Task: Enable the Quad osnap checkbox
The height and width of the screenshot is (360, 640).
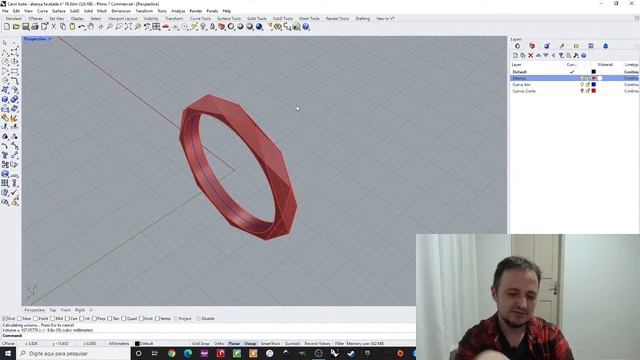Action: (124, 318)
